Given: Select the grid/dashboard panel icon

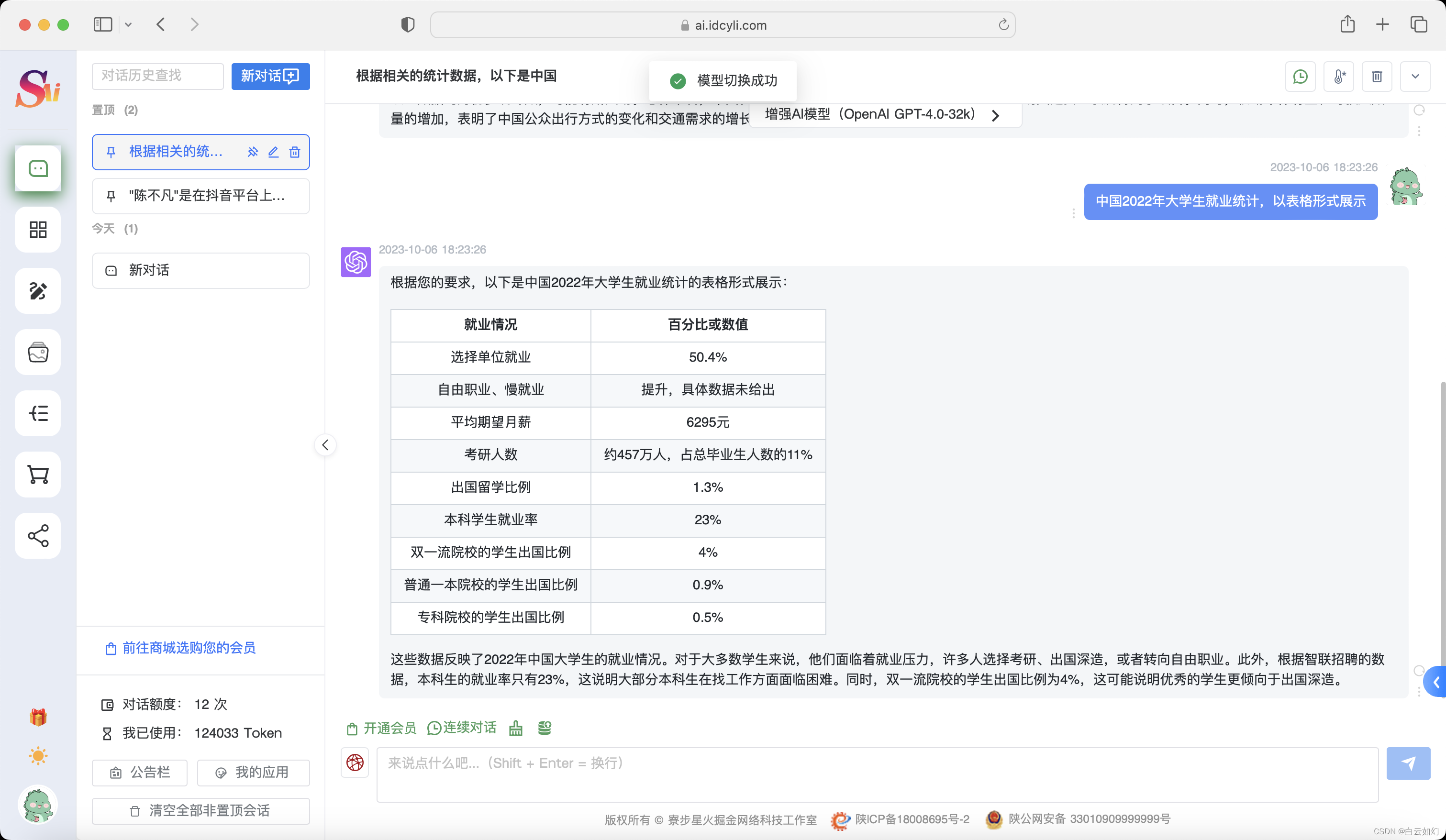Looking at the screenshot, I should coord(37,230).
